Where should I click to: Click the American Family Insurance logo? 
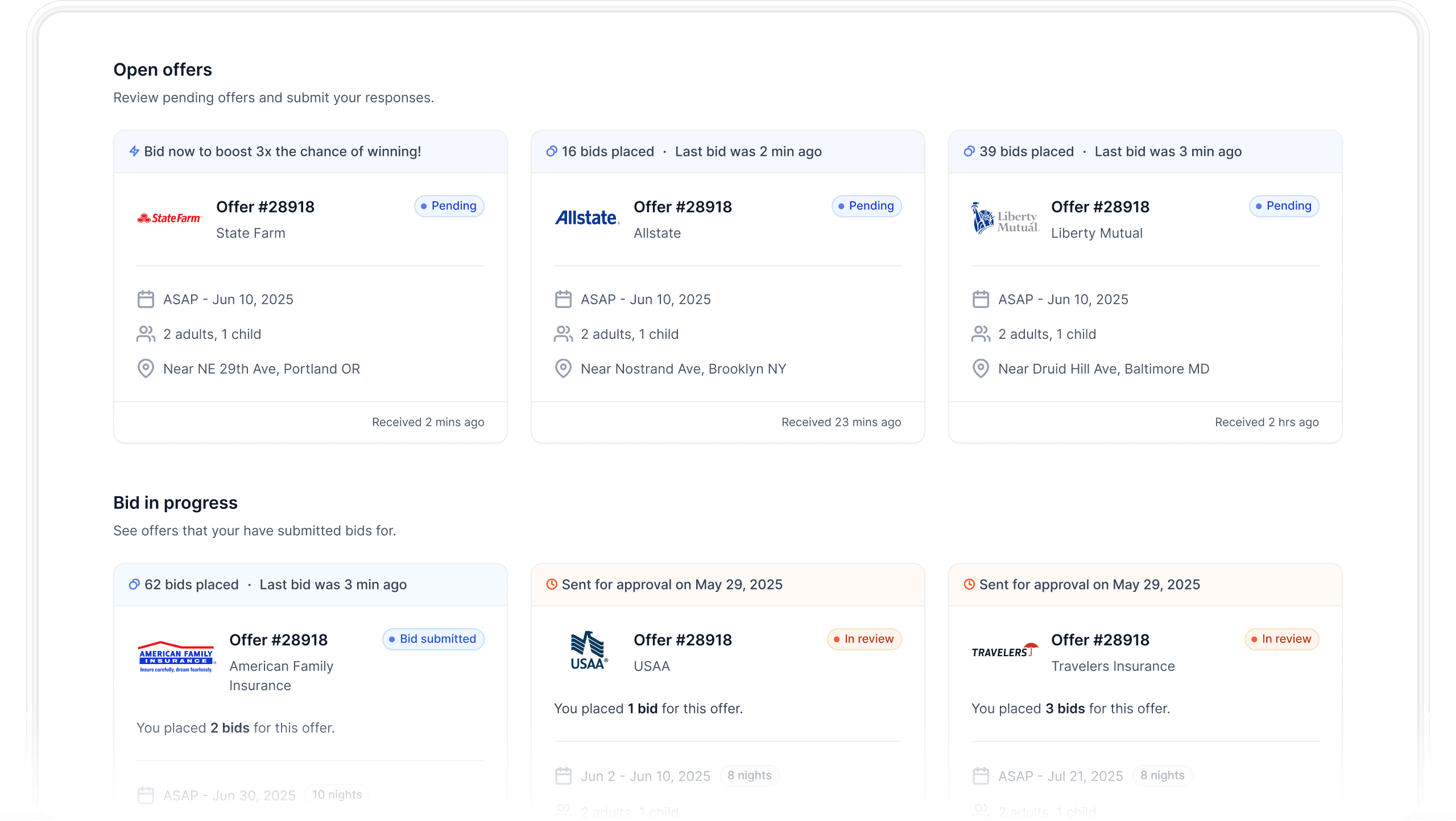pyautogui.click(x=176, y=656)
